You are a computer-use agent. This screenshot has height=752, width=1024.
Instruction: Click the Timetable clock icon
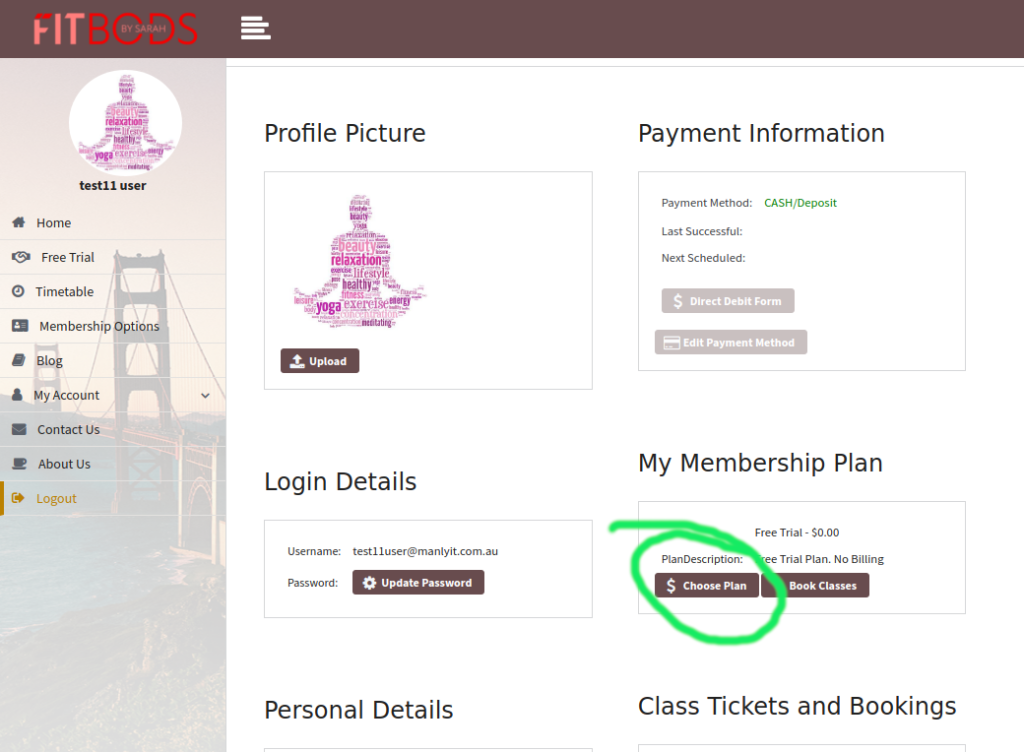click(18, 292)
